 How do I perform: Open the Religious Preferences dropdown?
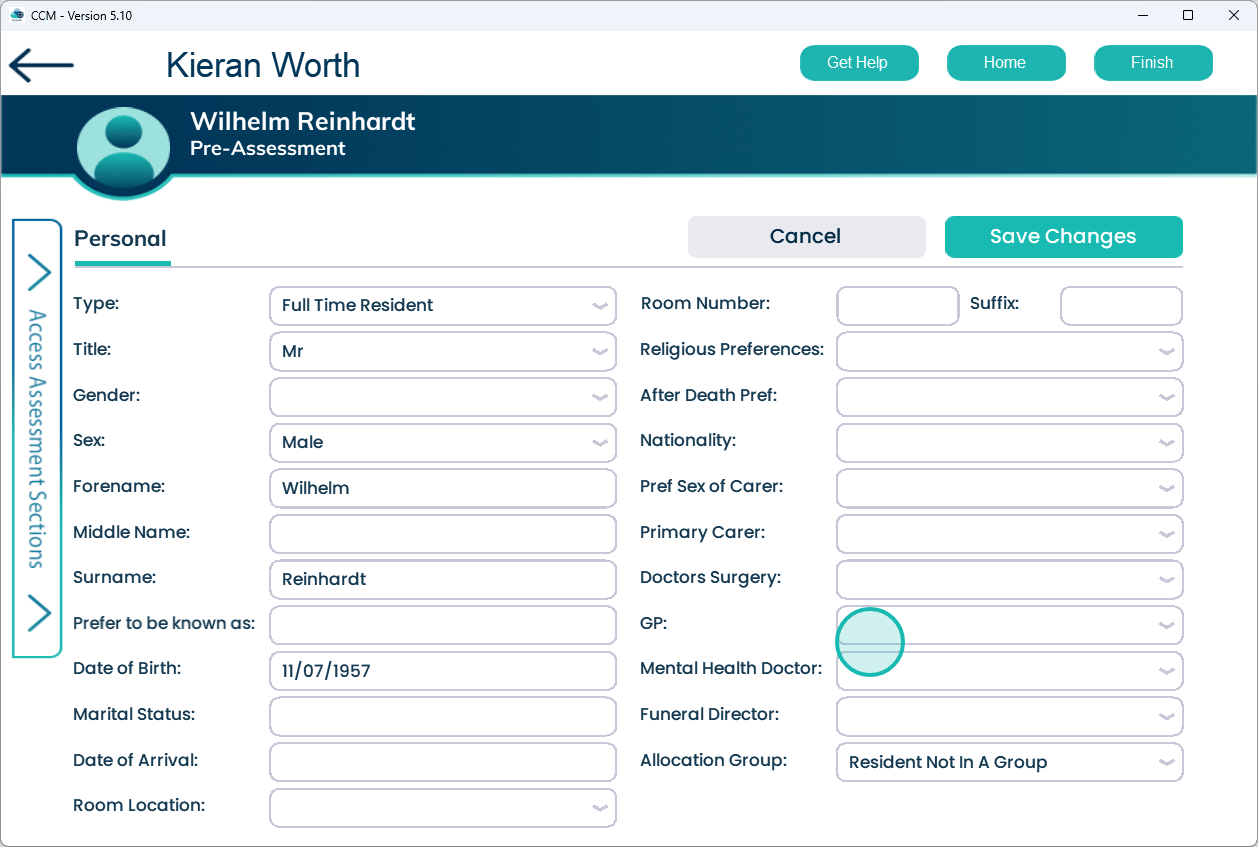click(x=1009, y=352)
